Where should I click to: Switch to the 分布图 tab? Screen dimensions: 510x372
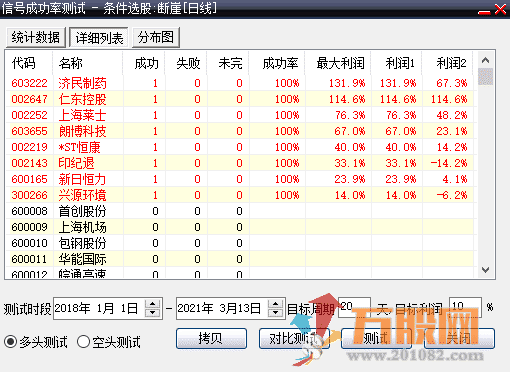pyautogui.click(x=156, y=37)
